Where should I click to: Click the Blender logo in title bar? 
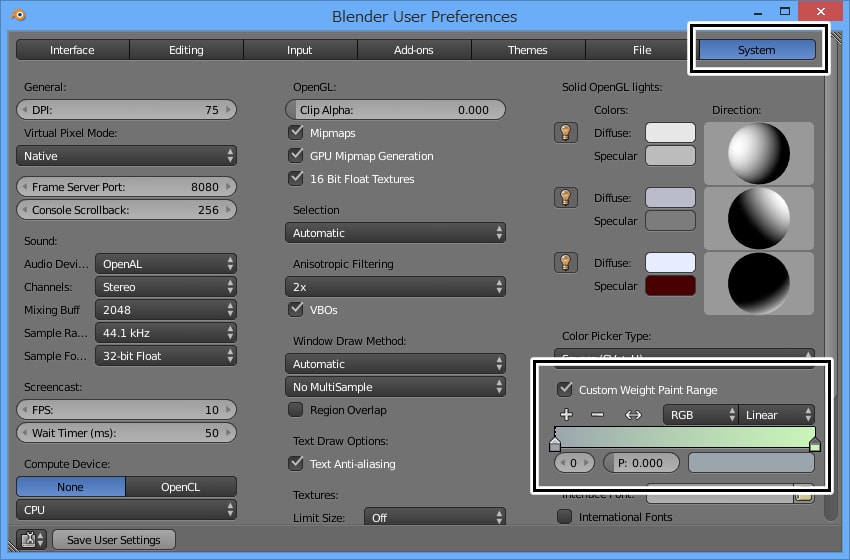(19, 15)
